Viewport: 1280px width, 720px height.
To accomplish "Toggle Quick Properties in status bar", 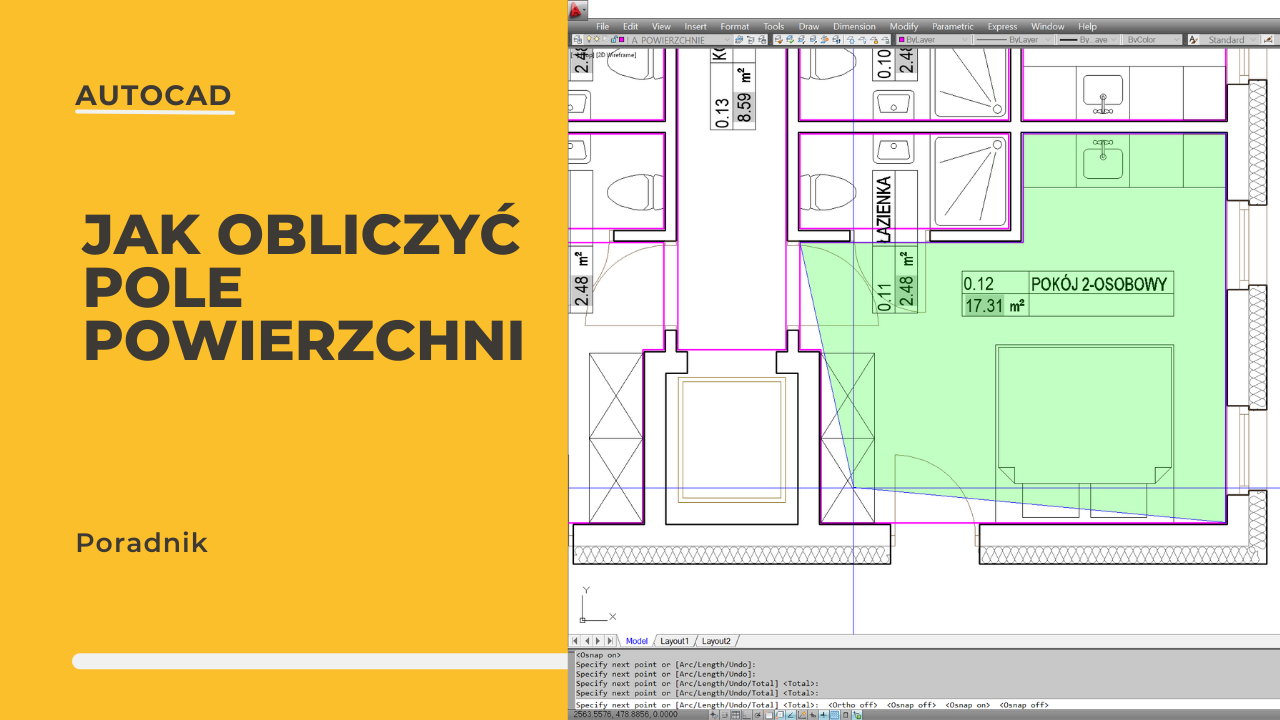I will pyautogui.click(x=845, y=715).
